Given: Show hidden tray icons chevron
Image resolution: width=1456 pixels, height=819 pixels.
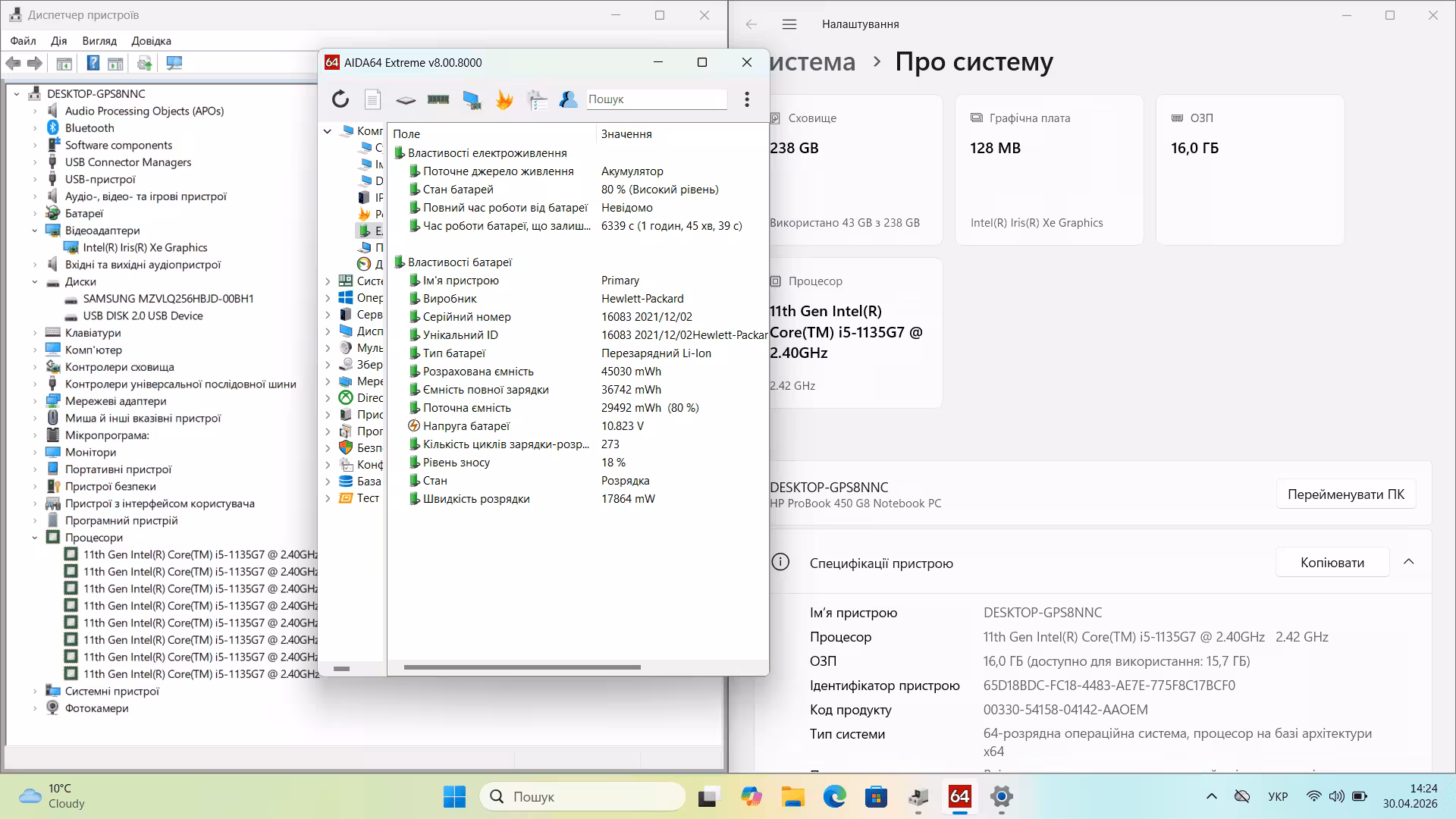Looking at the screenshot, I should pyautogui.click(x=1212, y=796).
